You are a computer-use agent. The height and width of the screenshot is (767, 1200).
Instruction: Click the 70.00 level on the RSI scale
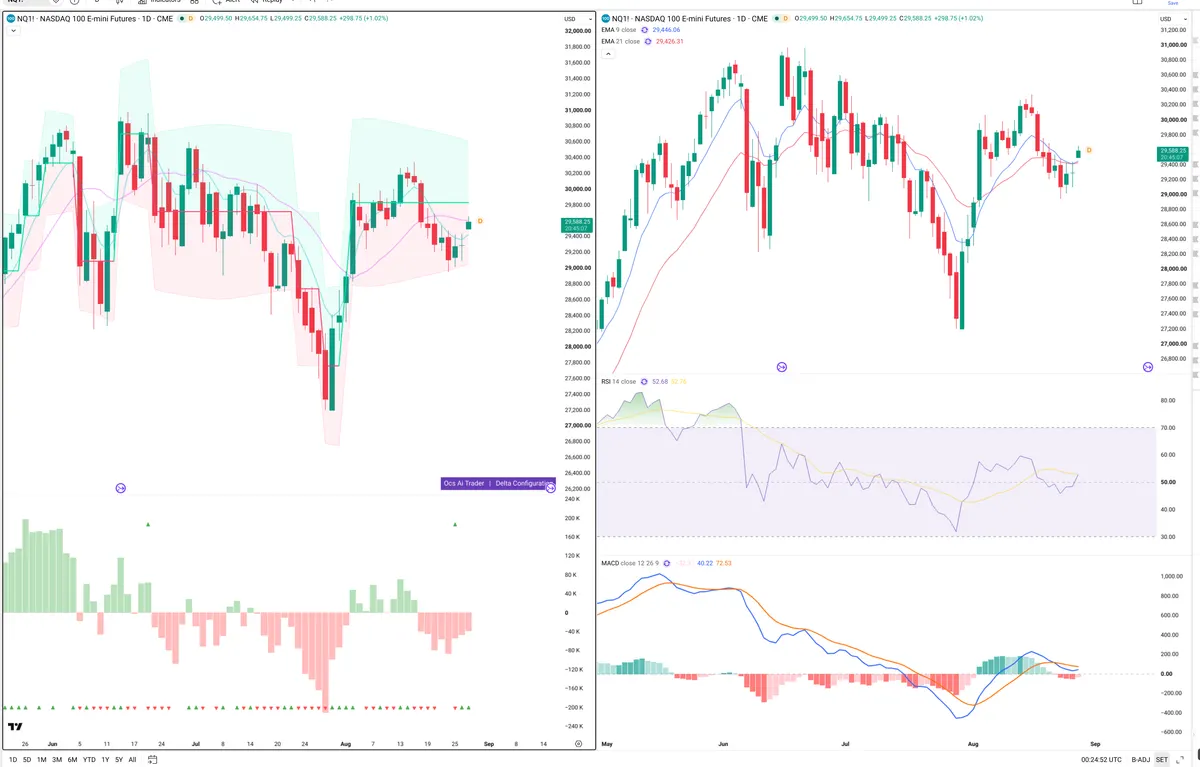(x=1167, y=428)
